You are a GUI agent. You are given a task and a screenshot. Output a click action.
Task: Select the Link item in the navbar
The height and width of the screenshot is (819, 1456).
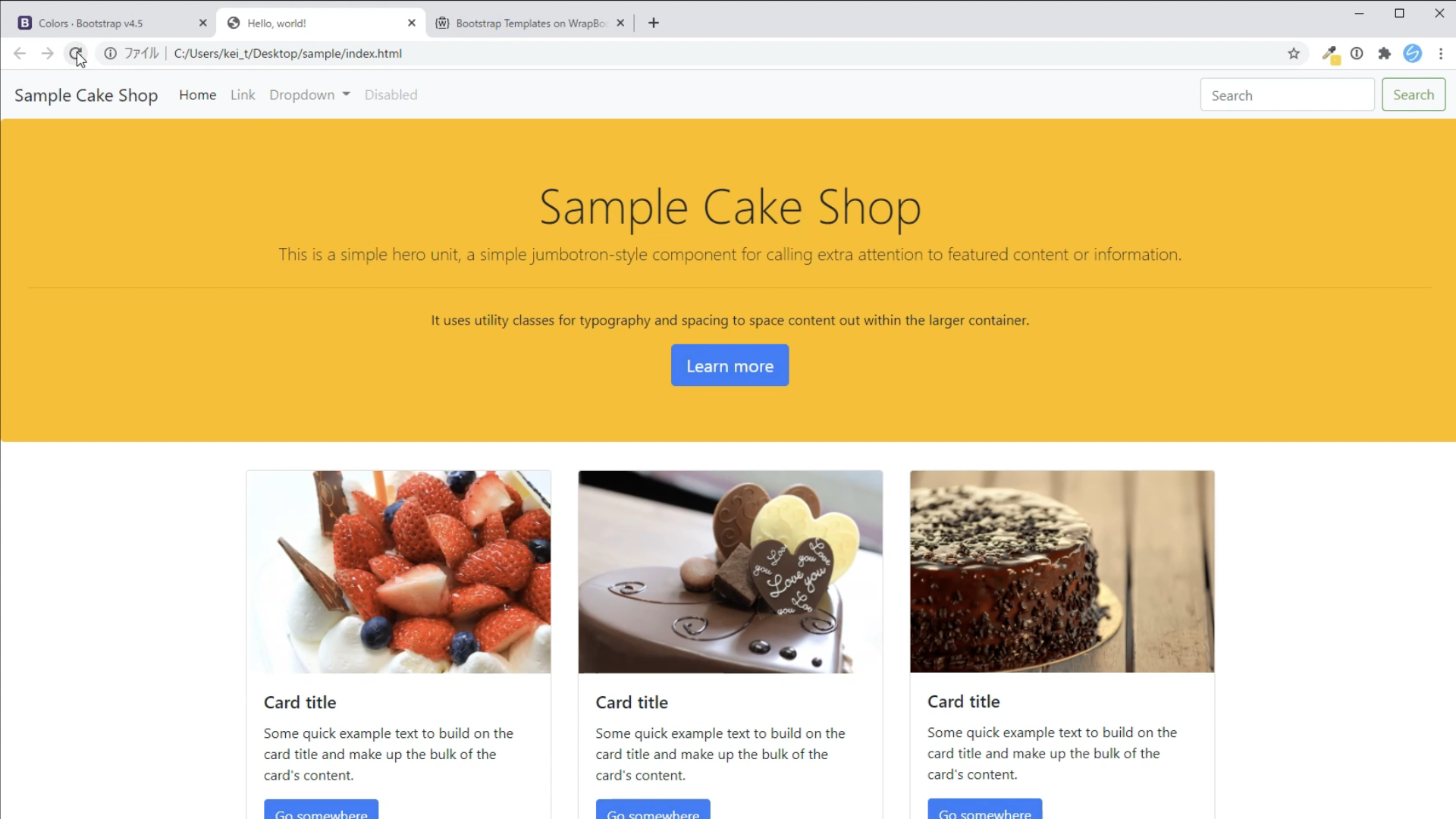pos(243,95)
